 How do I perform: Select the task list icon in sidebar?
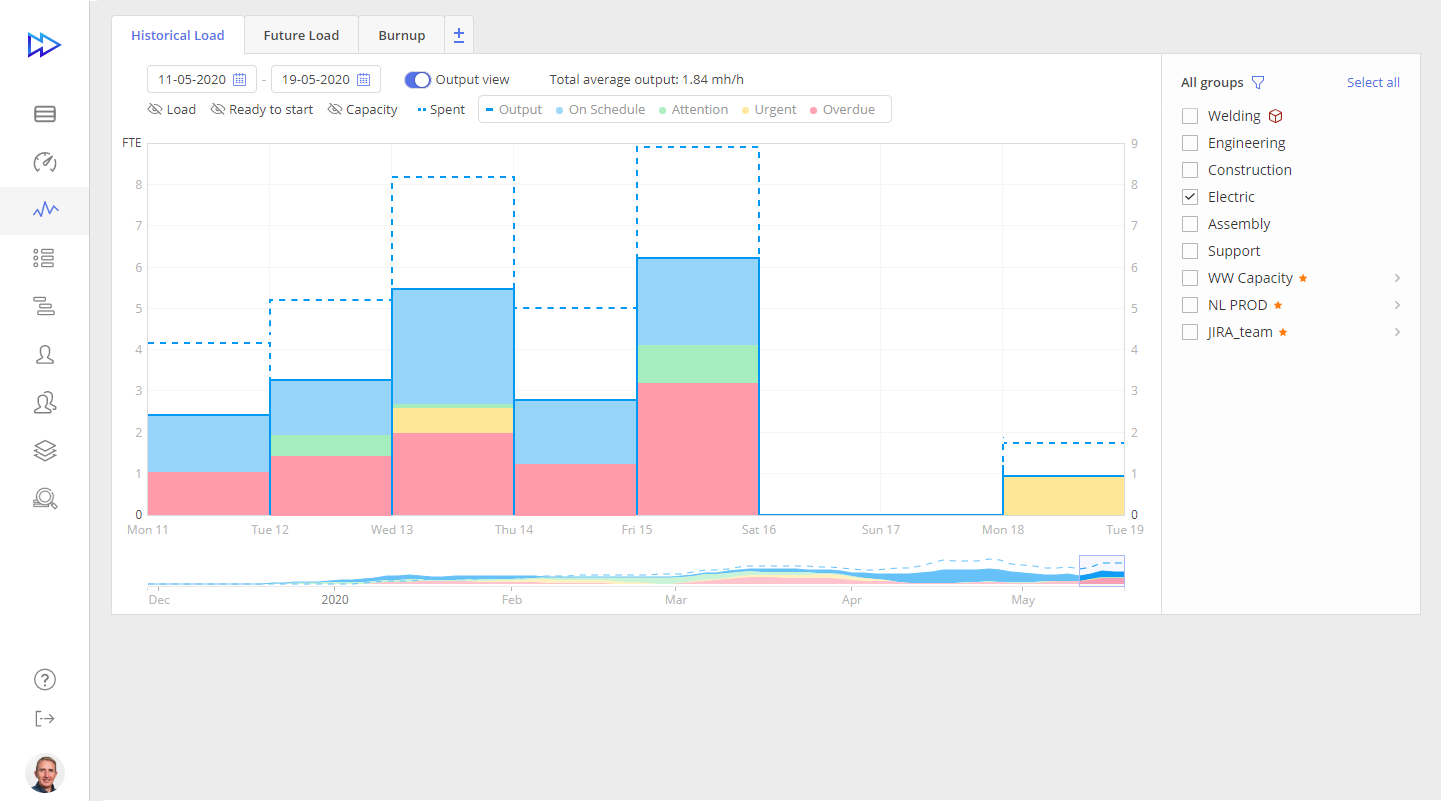(x=44, y=259)
